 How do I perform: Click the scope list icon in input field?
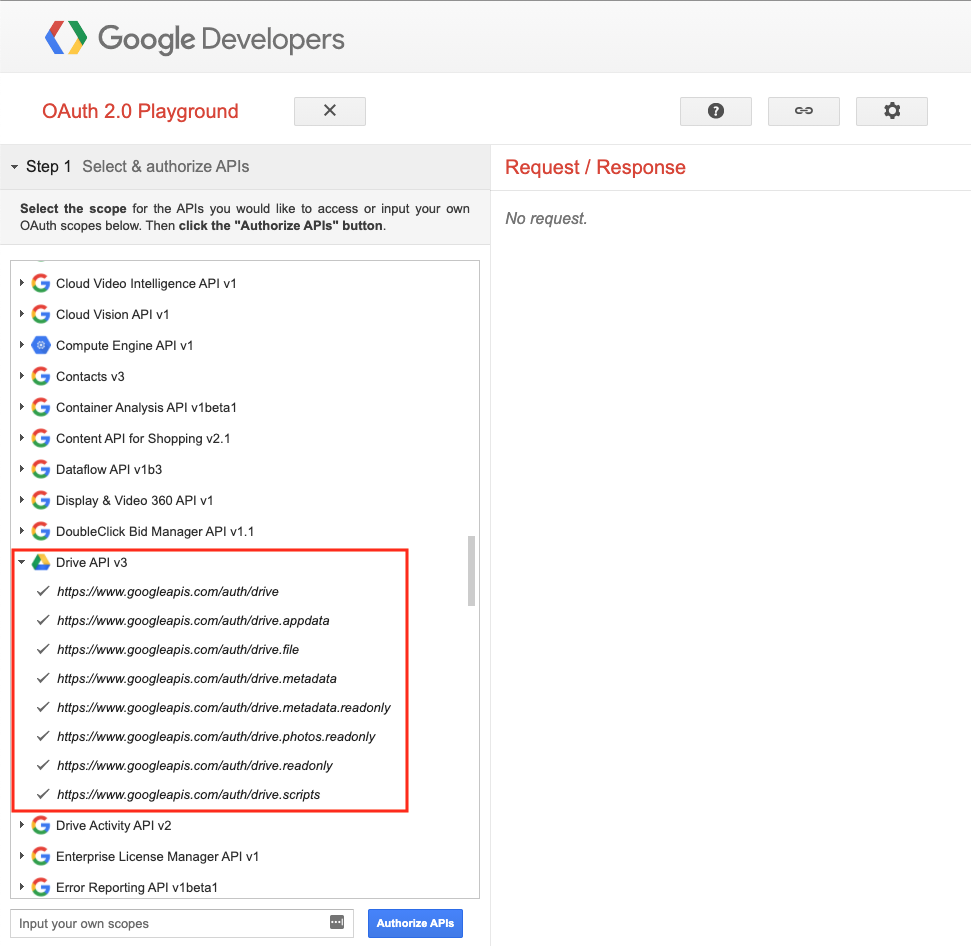pyautogui.click(x=337, y=922)
